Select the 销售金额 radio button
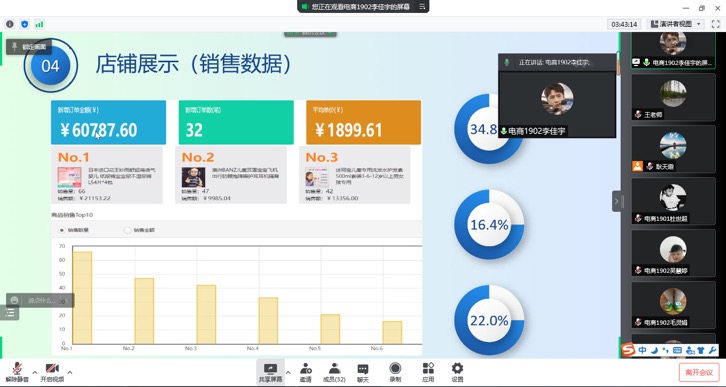 pos(128,230)
